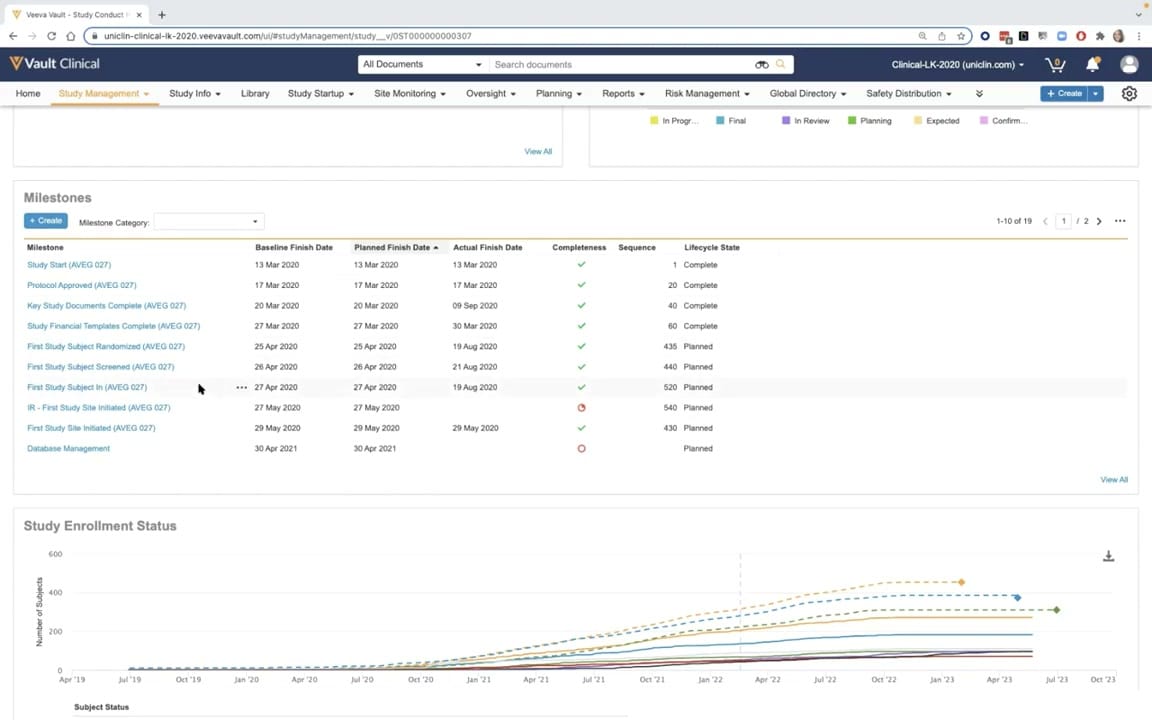Screen dimensions: 1152x720
Task: Open the Safety Distribution tab
Action: tap(908, 94)
